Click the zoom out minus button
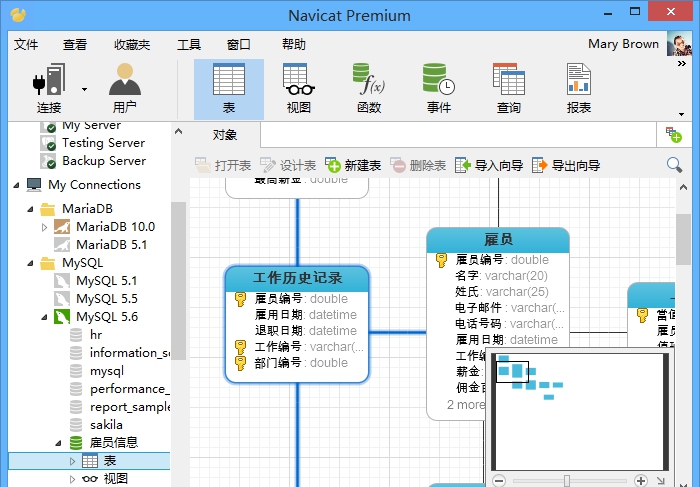700x487 pixels. coord(499,481)
